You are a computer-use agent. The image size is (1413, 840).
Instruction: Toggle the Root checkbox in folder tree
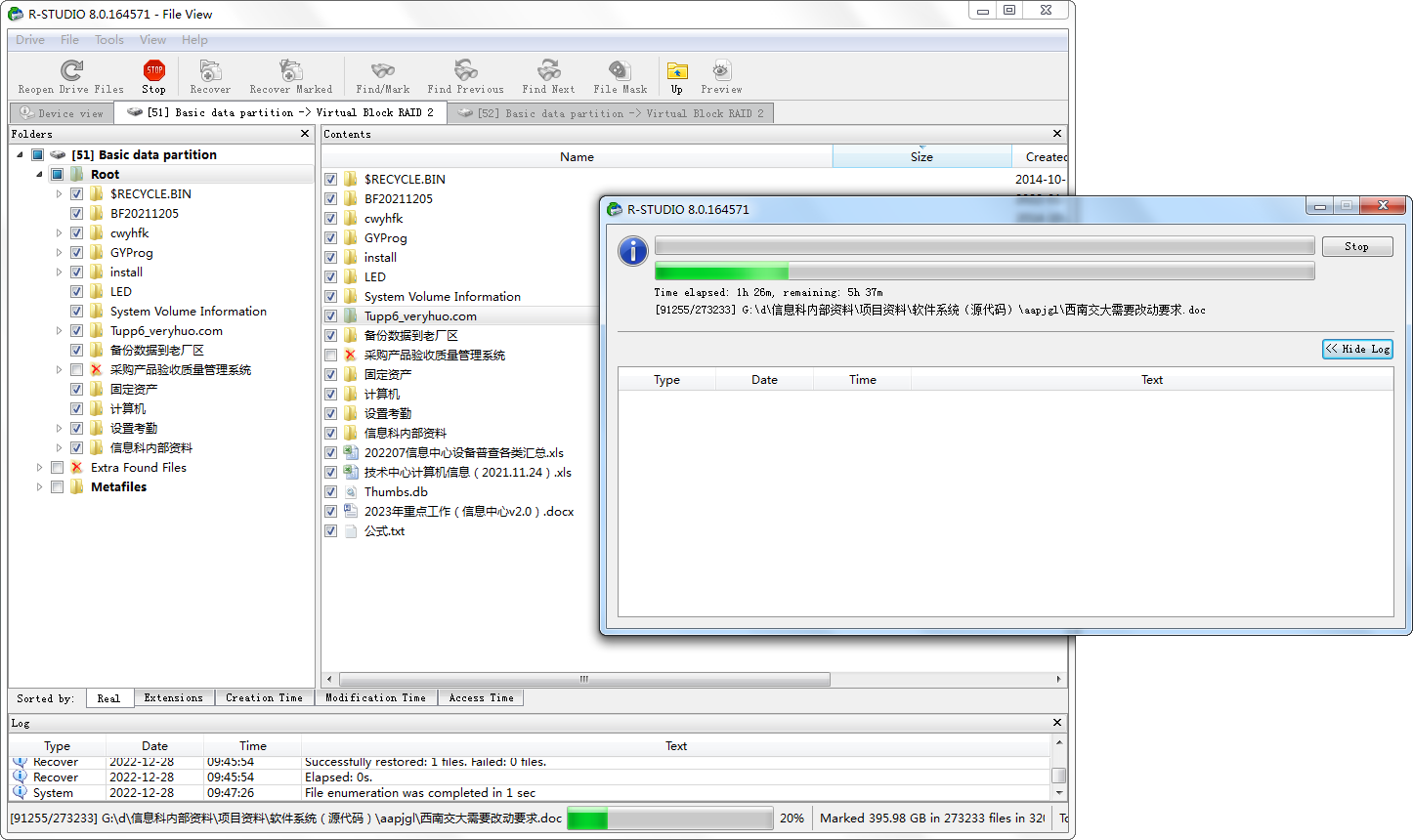[57, 174]
